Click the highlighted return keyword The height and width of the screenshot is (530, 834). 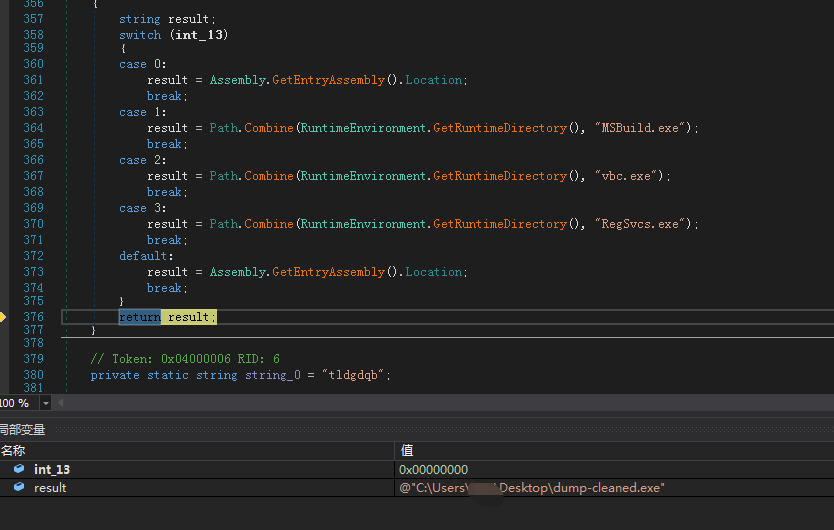140,317
